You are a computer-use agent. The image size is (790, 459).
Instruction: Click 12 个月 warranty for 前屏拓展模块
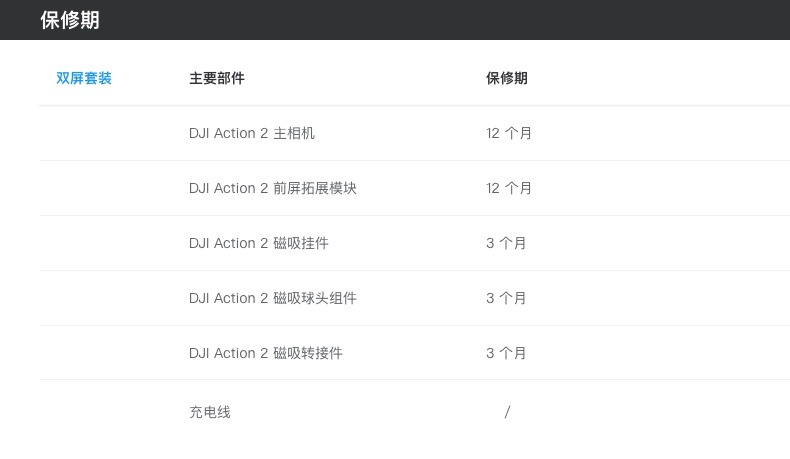coord(508,188)
